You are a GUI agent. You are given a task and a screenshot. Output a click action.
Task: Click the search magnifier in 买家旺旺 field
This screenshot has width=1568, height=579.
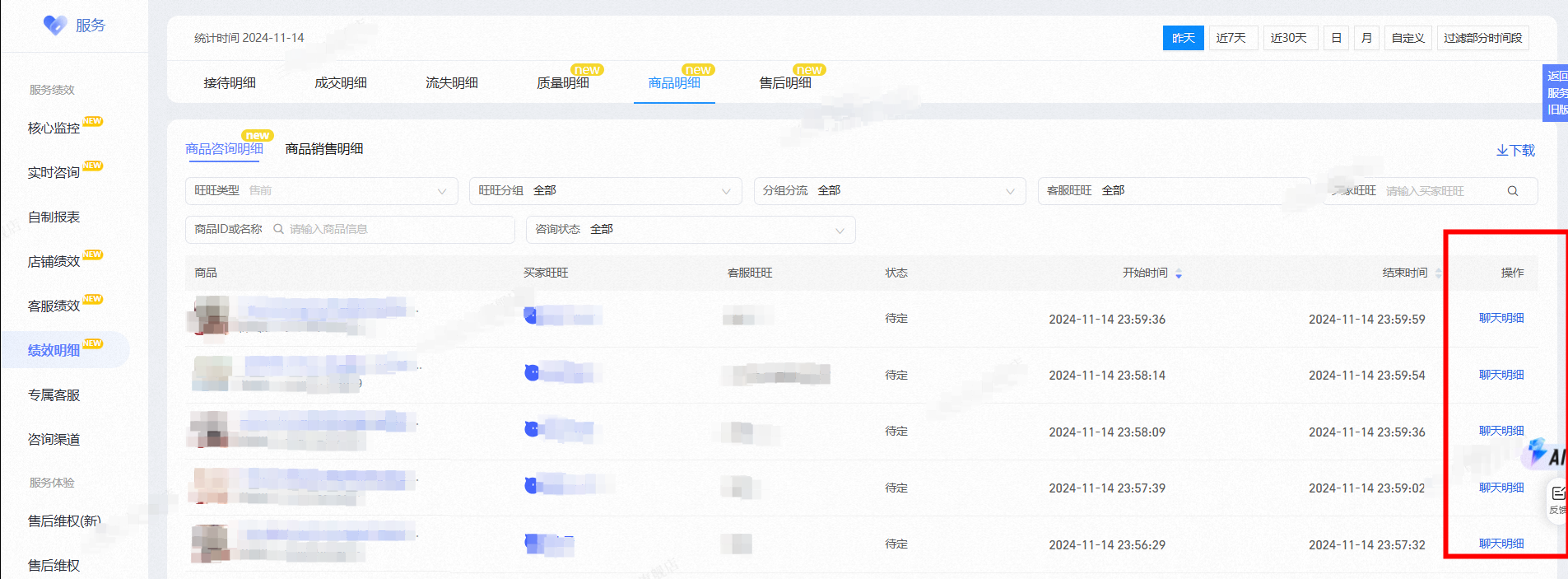point(1512,191)
